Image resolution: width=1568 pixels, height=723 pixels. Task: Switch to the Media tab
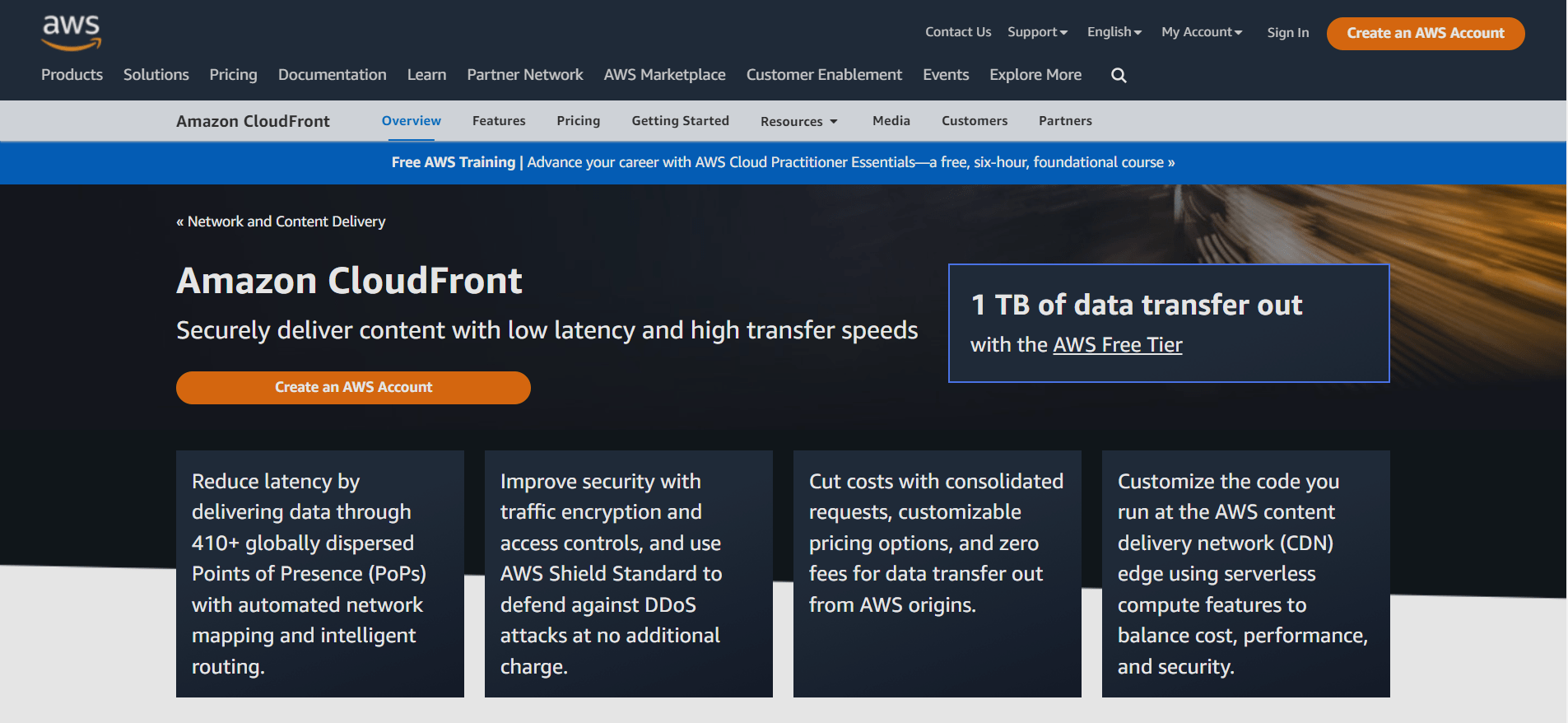891,121
